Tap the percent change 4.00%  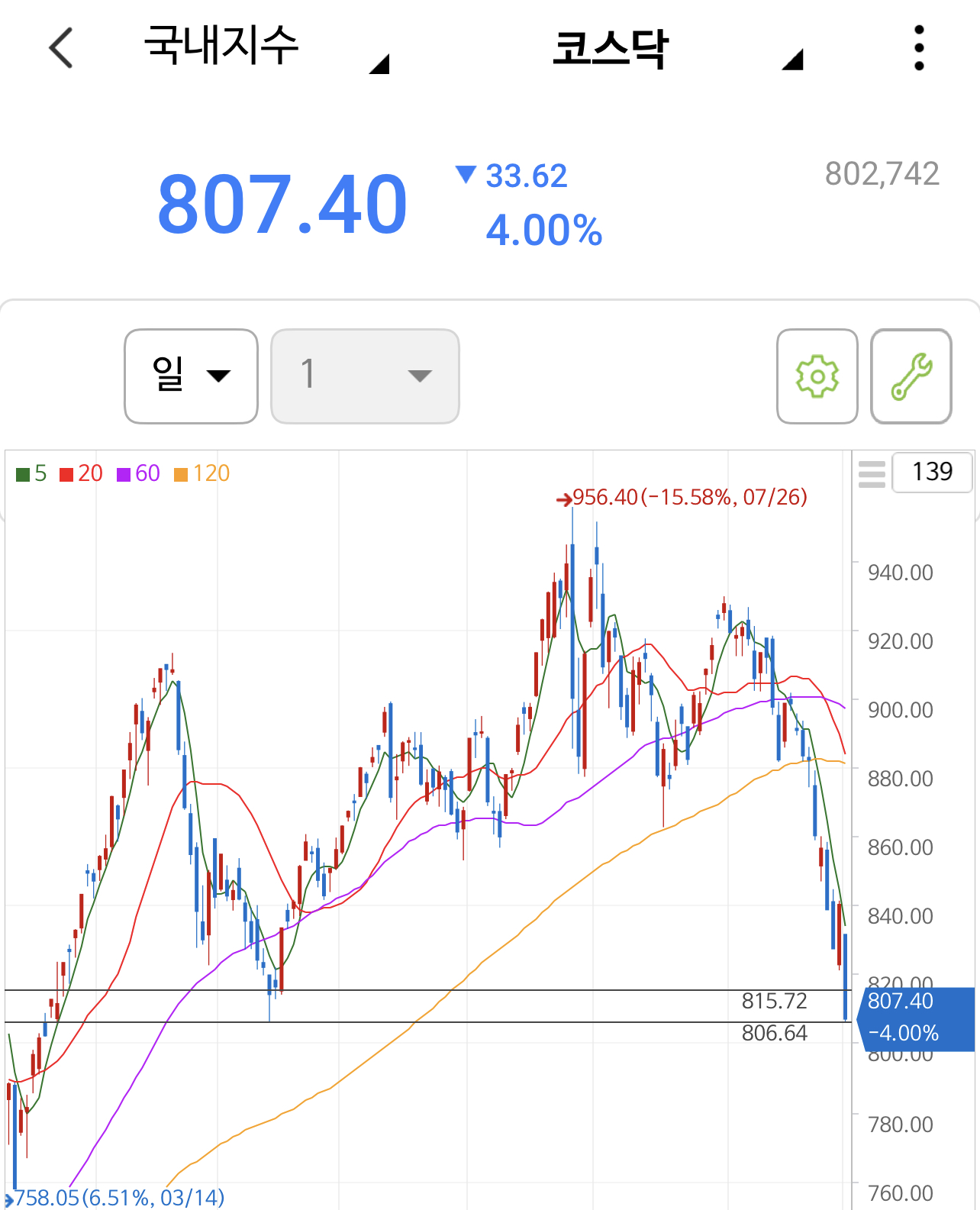point(544,230)
